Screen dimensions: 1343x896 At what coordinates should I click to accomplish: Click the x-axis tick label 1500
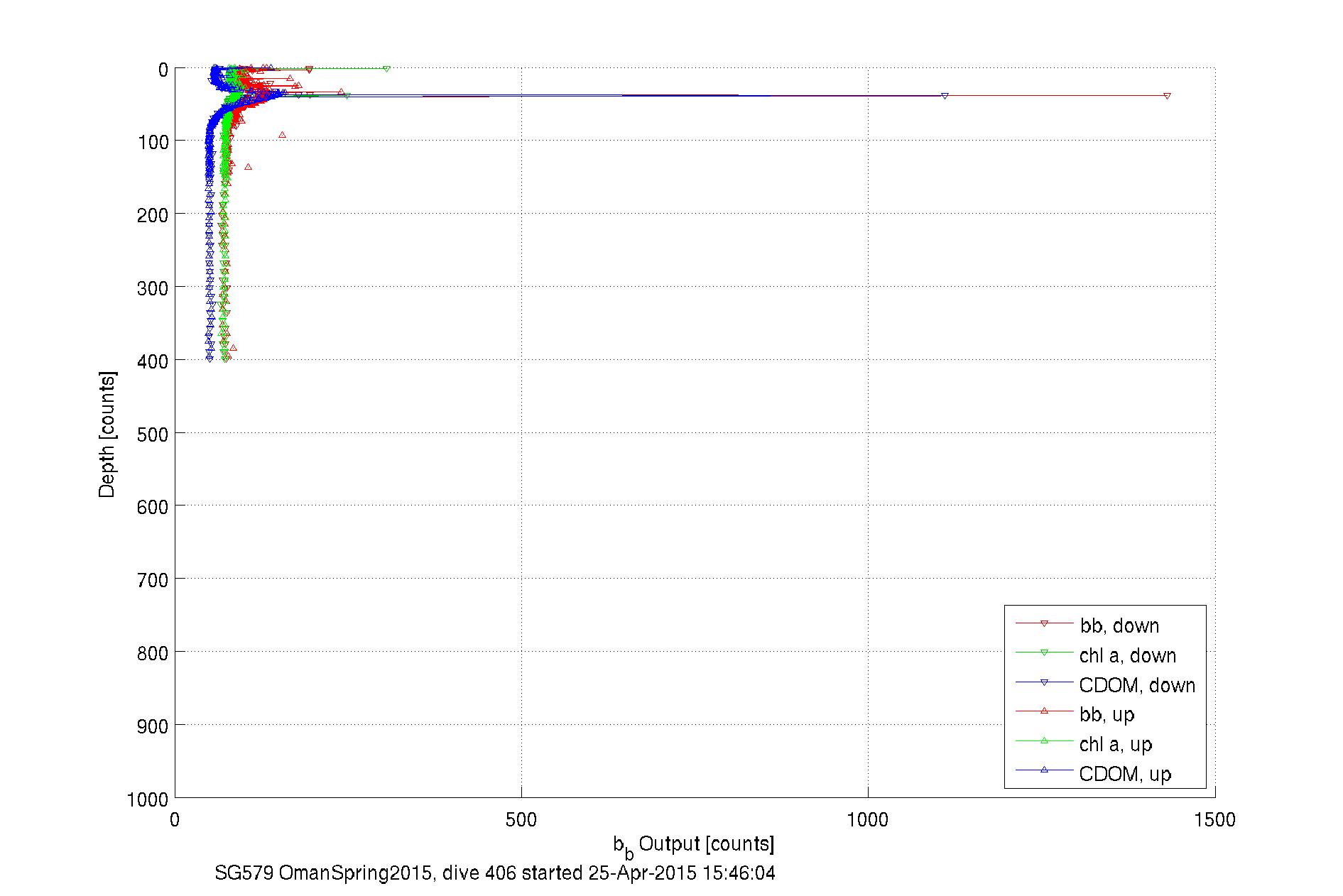tap(1214, 819)
